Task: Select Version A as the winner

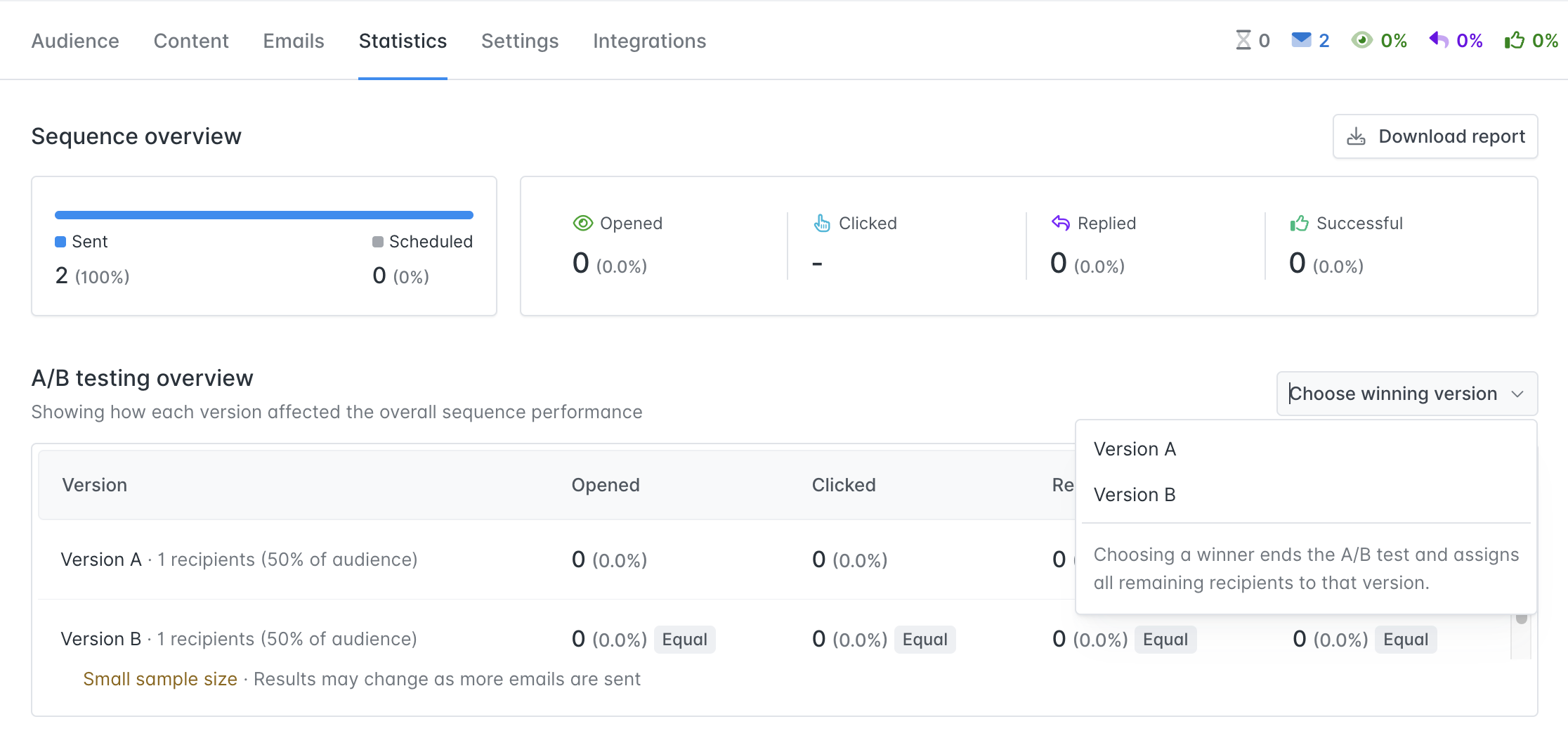Action: (x=1135, y=449)
